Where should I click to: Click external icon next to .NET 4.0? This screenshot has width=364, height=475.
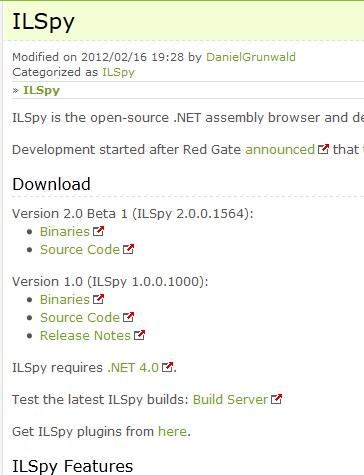pyautogui.click(x=167, y=367)
